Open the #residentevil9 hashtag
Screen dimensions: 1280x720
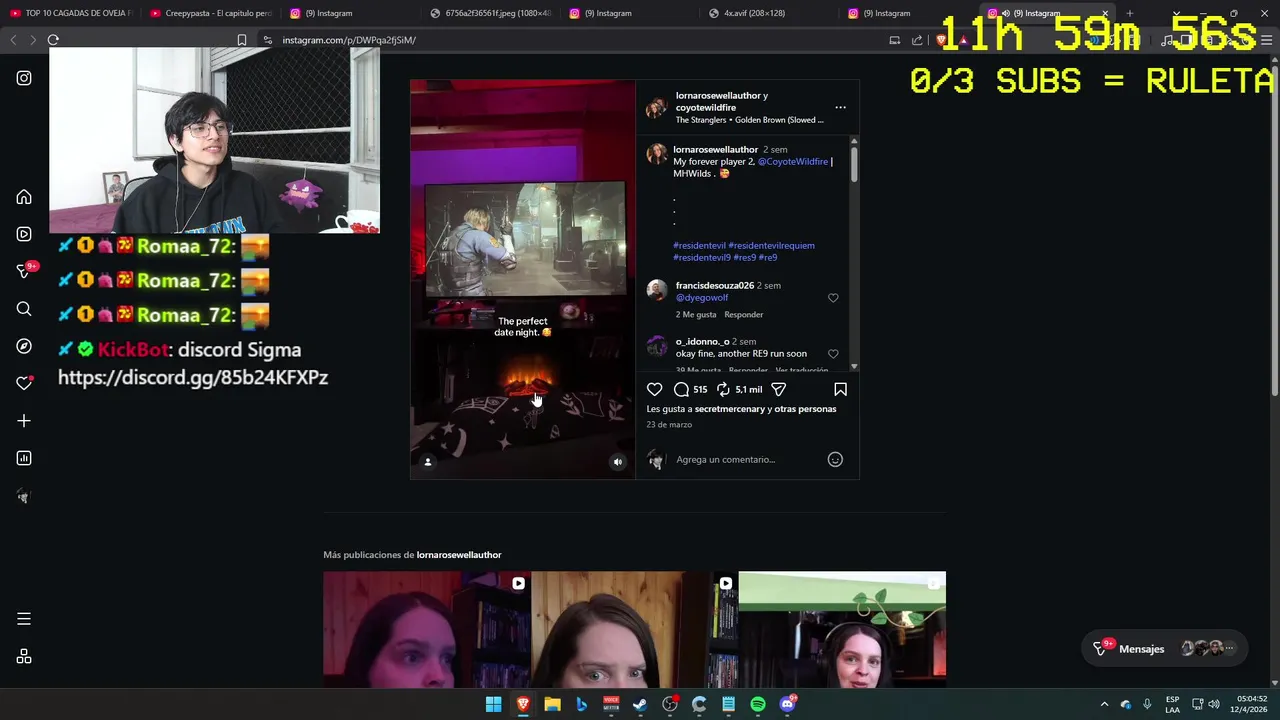[700, 258]
